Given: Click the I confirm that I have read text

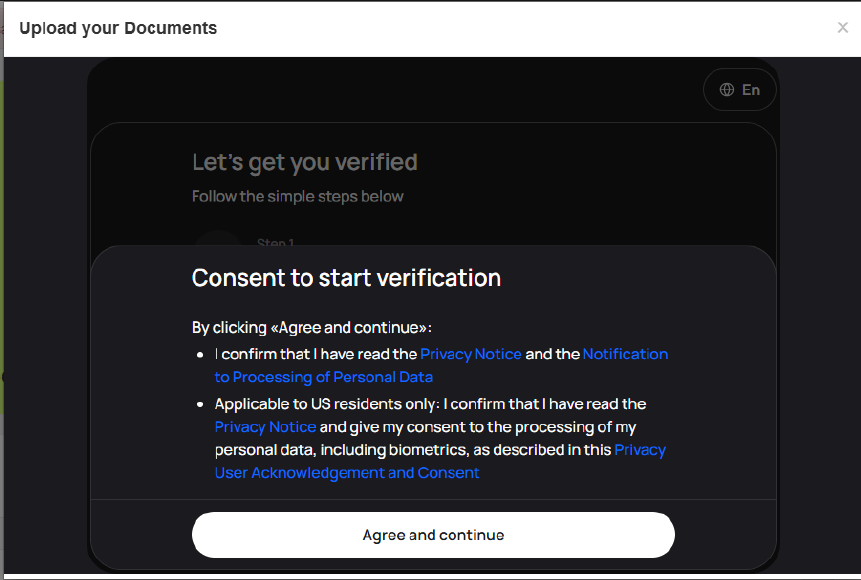Looking at the screenshot, I should [x=316, y=354].
